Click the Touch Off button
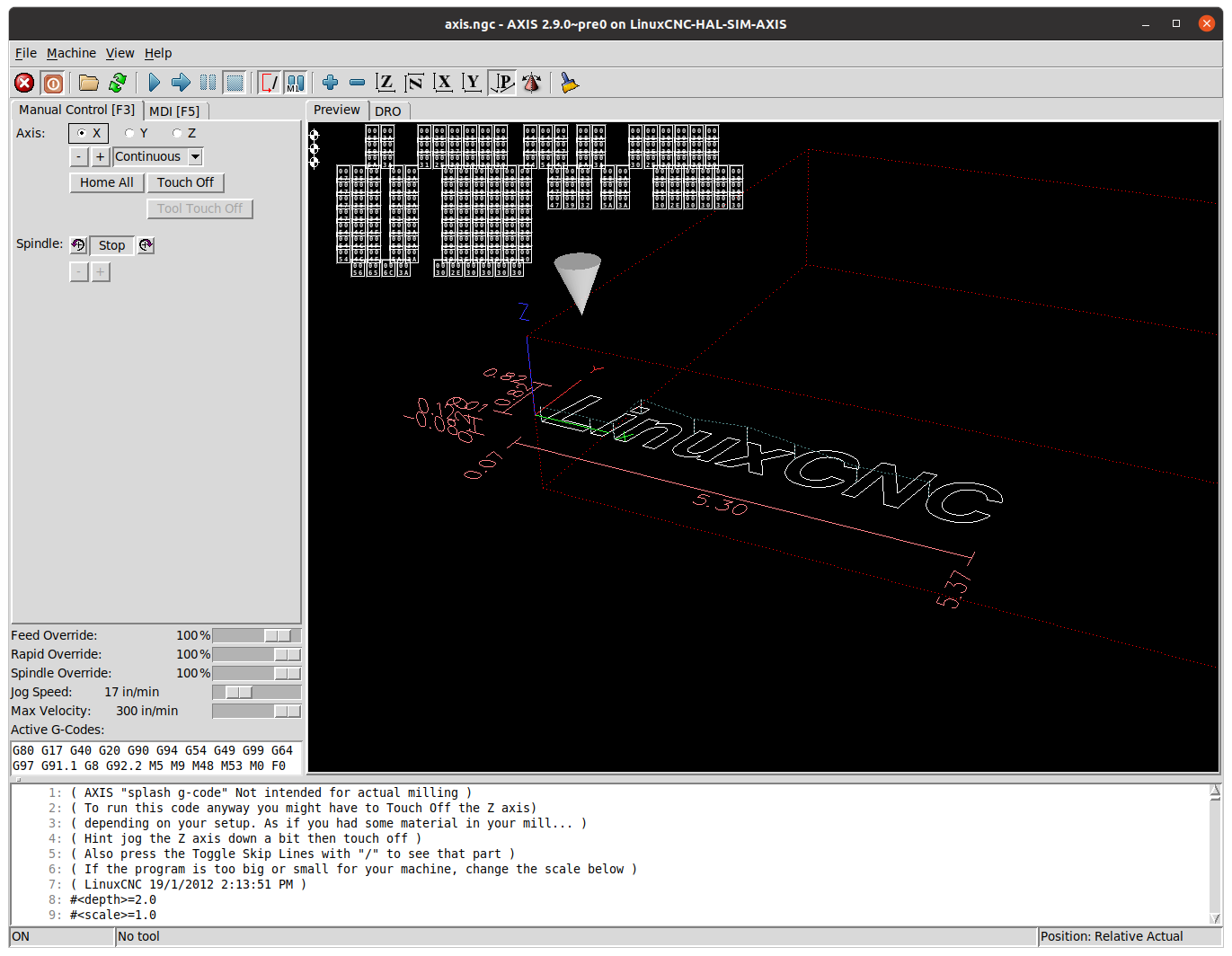Screen dimensions: 1232x956 (185, 182)
